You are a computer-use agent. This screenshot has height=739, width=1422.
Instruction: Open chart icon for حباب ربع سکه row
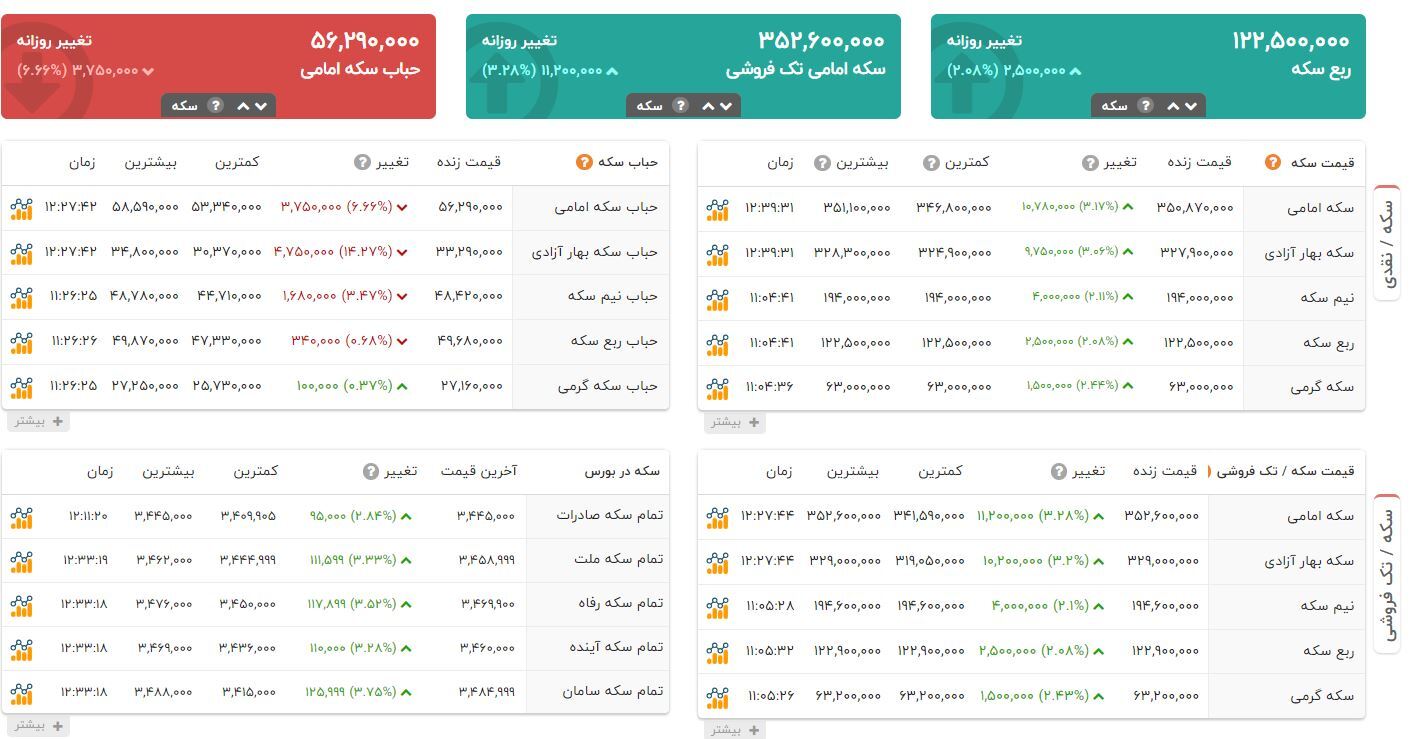pyautogui.click(x=21, y=342)
